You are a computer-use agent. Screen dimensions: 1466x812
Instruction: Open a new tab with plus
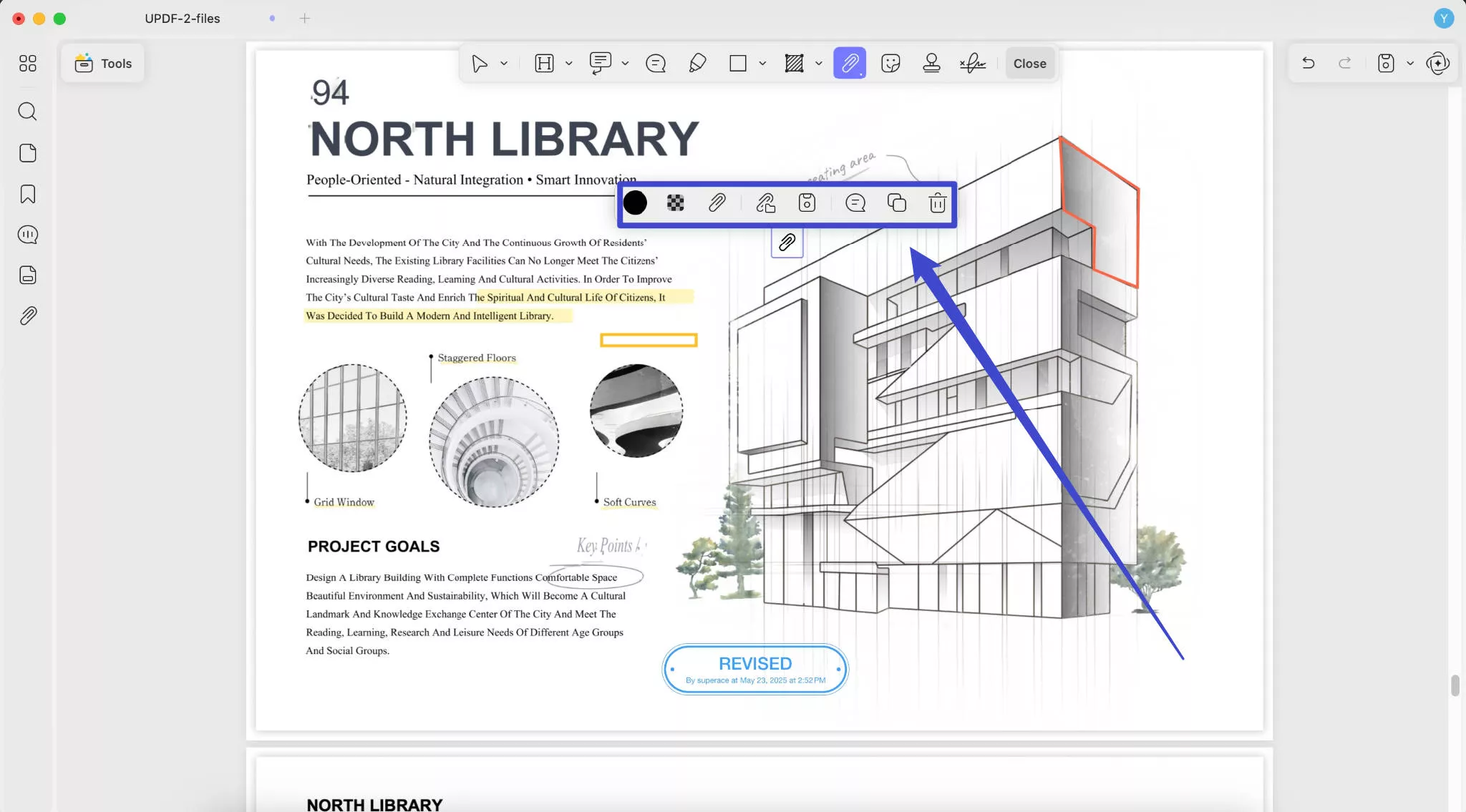pos(304,19)
